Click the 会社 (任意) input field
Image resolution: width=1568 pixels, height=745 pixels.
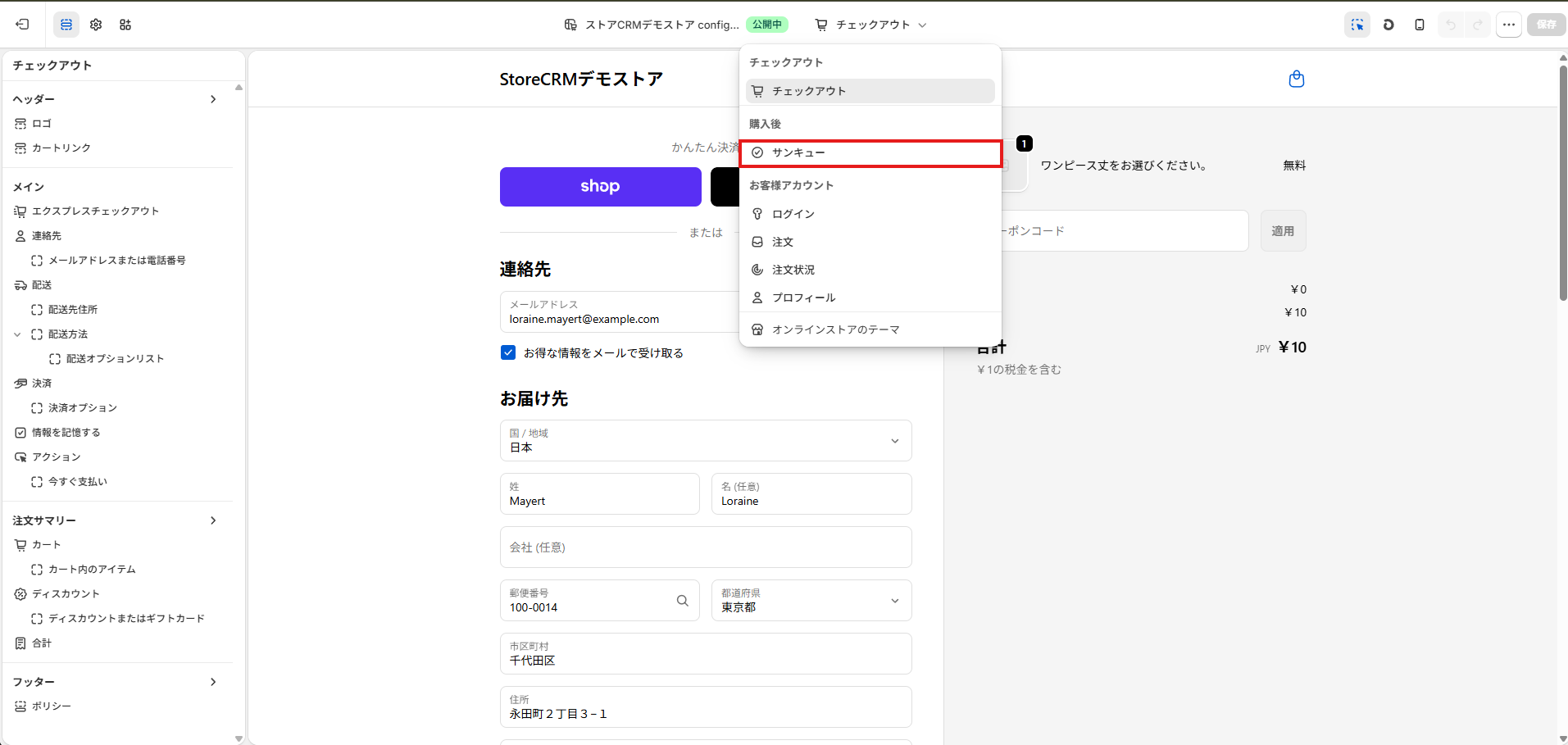[x=706, y=547]
